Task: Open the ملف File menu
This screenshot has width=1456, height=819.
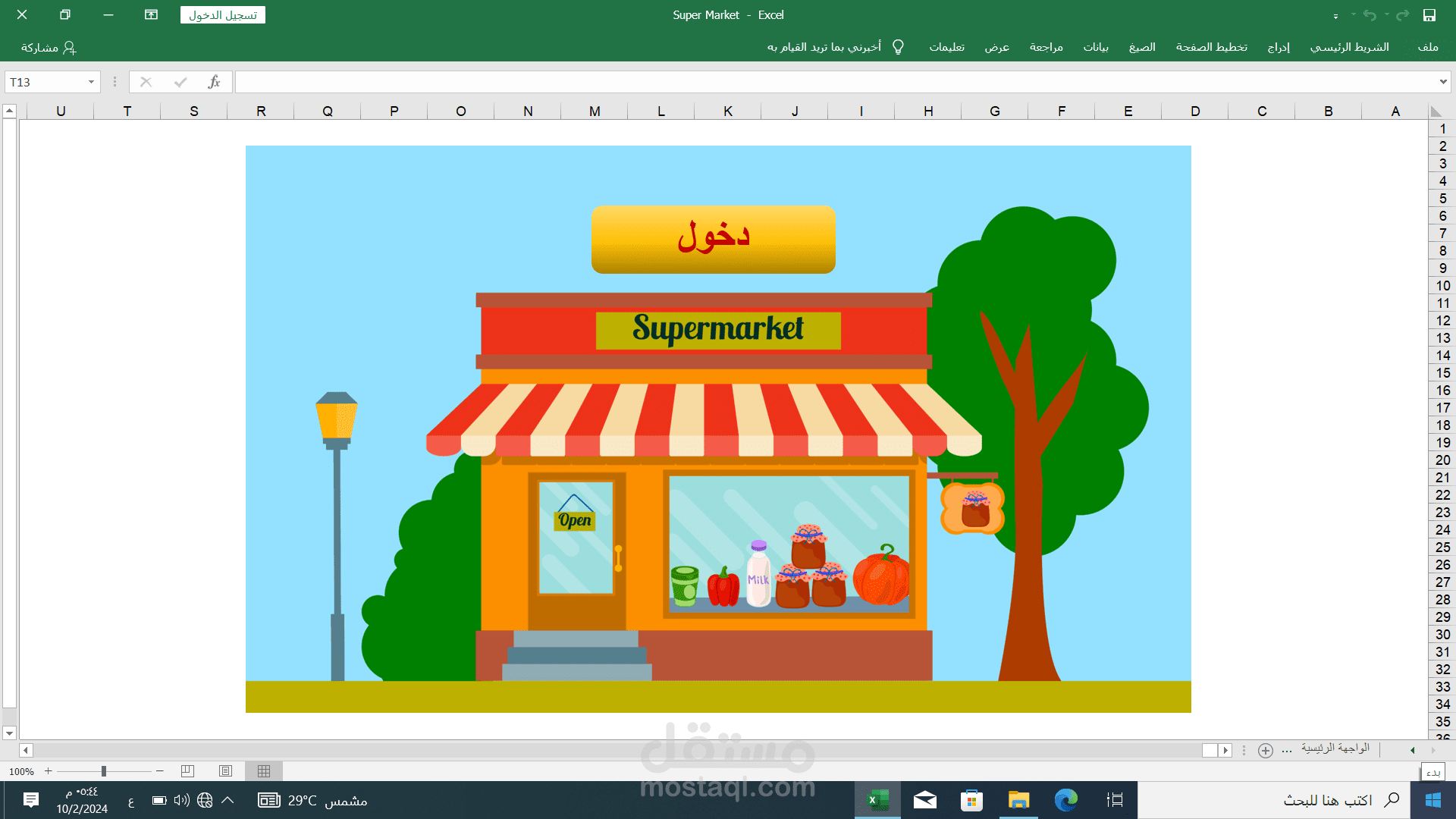Action: pos(1428,47)
